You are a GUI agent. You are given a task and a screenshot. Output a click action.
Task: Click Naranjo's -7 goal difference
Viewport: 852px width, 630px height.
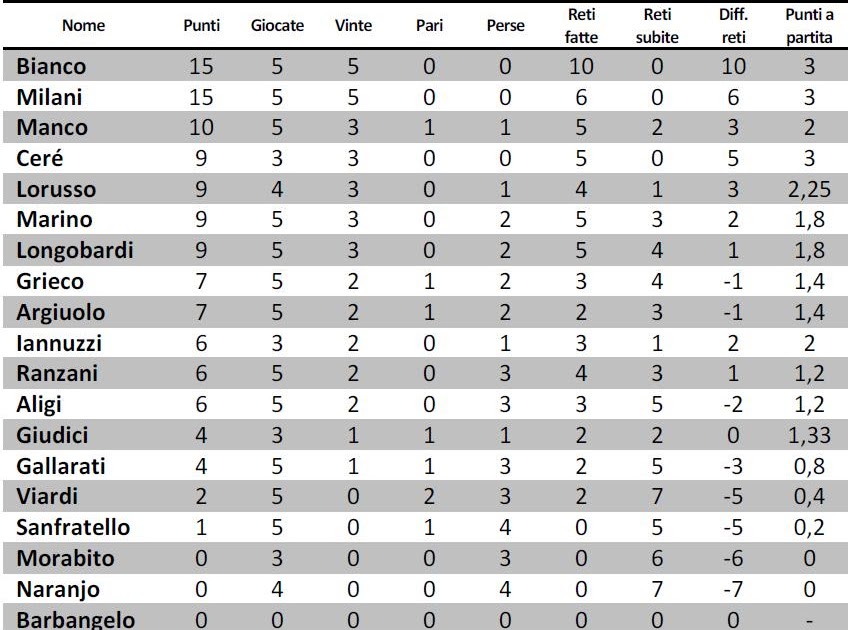coord(733,589)
